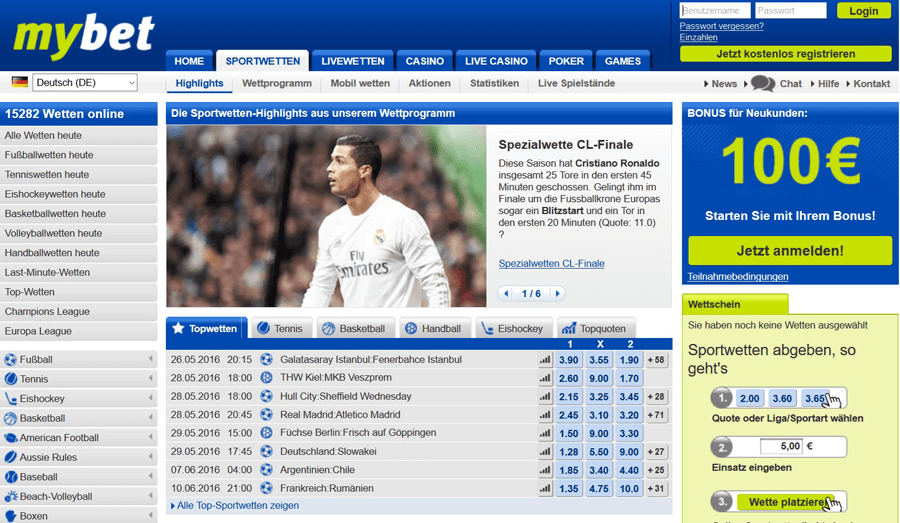Open the GAMES main tab
Image resolution: width=900 pixels, height=523 pixels.
click(x=623, y=61)
